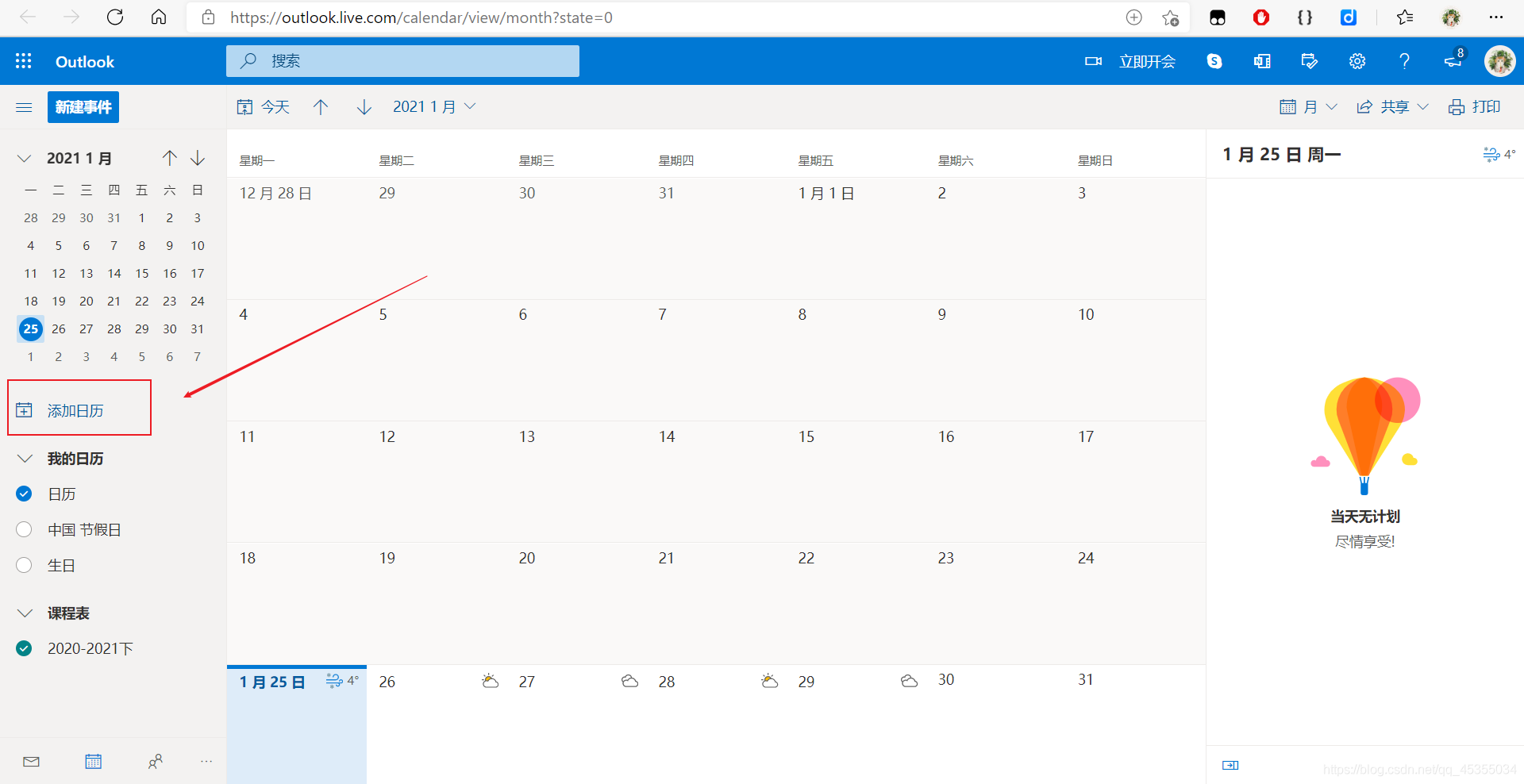Collapse the 我的日历 group
This screenshot has height=784, width=1524.
(x=25, y=459)
